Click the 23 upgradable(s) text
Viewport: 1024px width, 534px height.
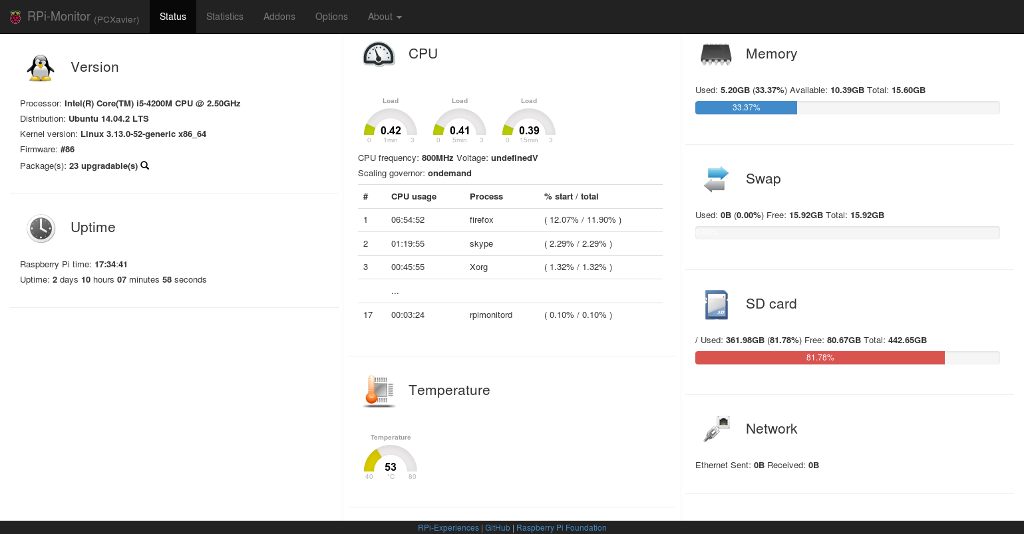point(103,166)
